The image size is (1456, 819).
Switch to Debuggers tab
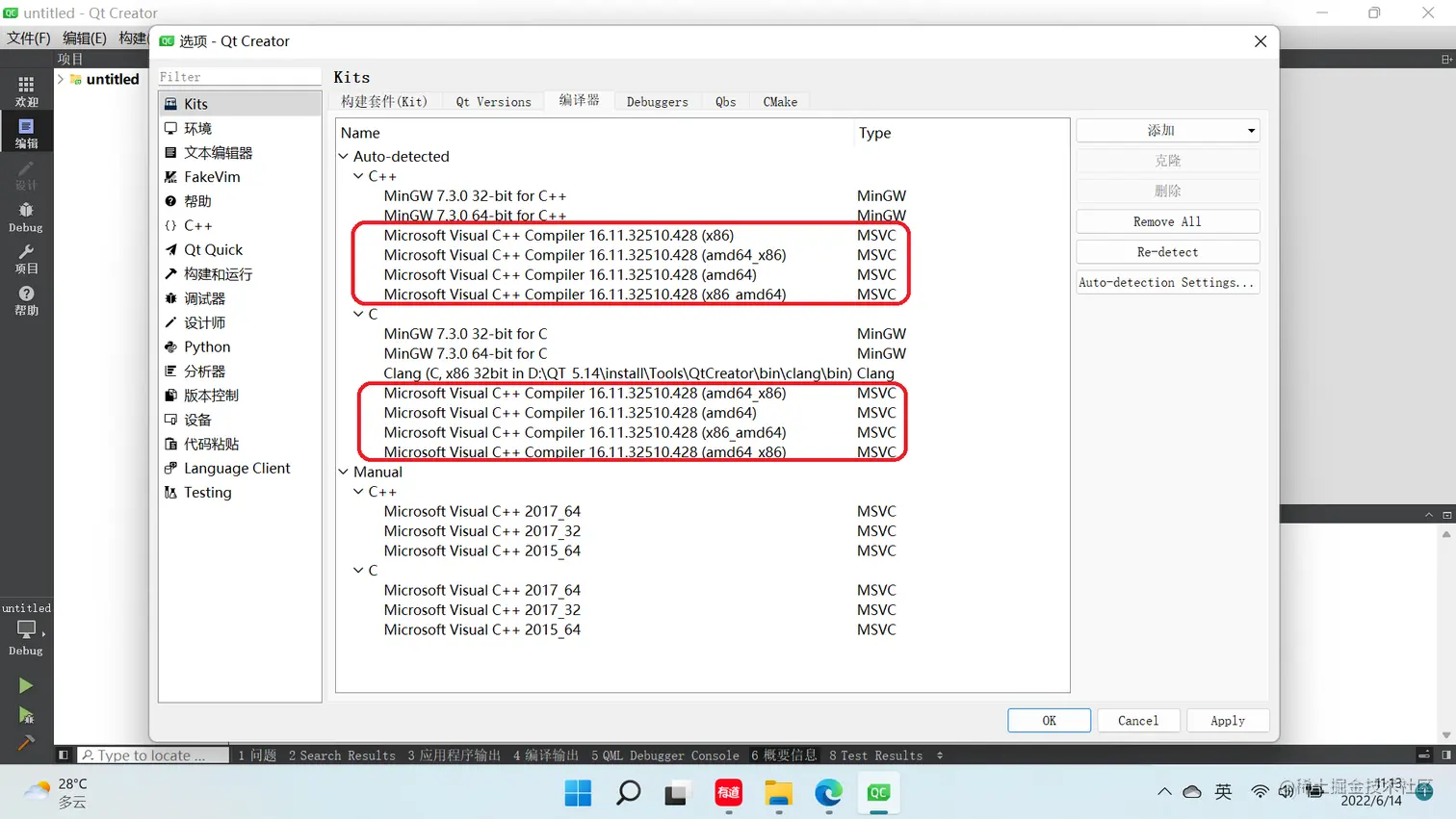tap(658, 102)
